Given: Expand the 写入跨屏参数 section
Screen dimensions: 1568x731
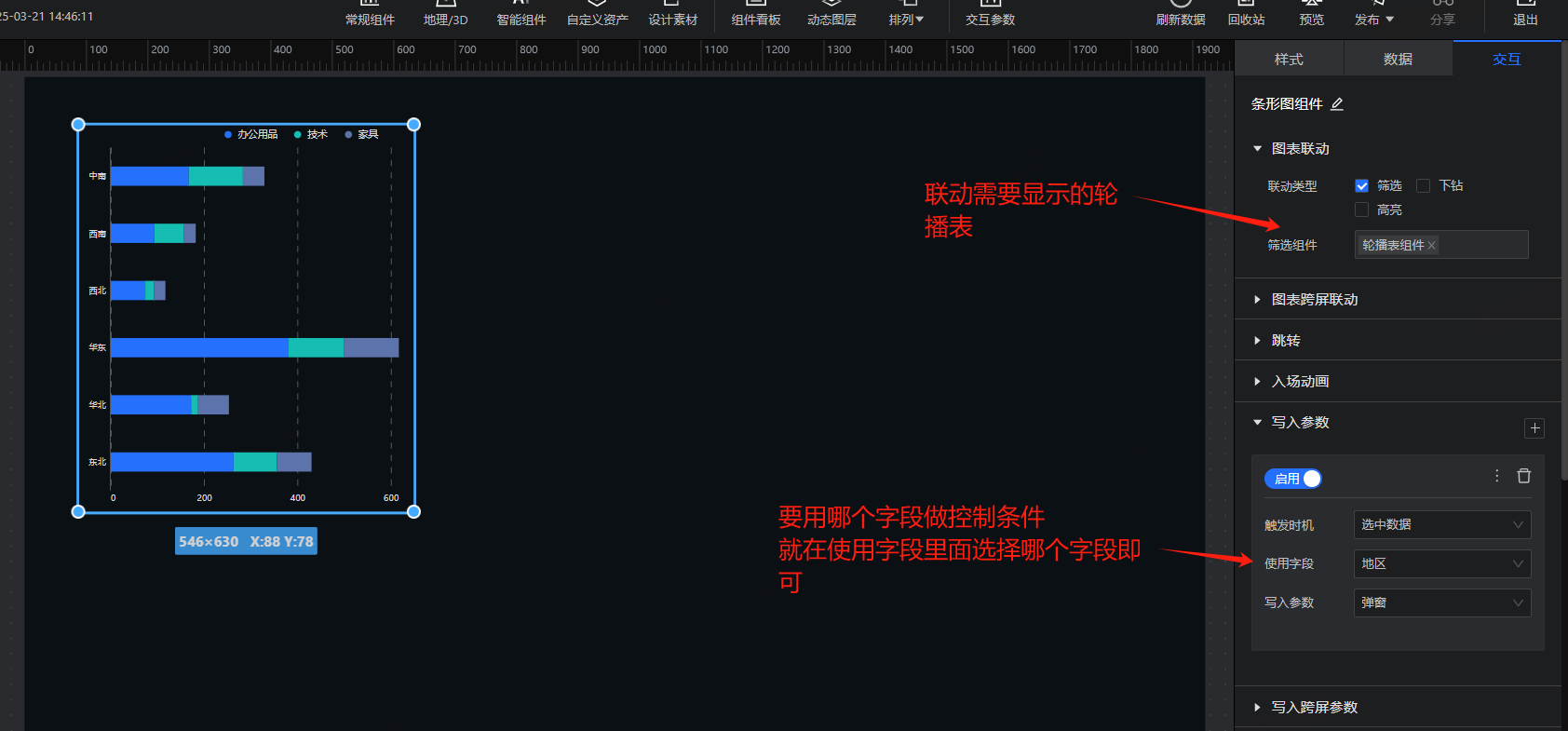Looking at the screenshot, I should pyautogui.click(x=1257, y=708).
